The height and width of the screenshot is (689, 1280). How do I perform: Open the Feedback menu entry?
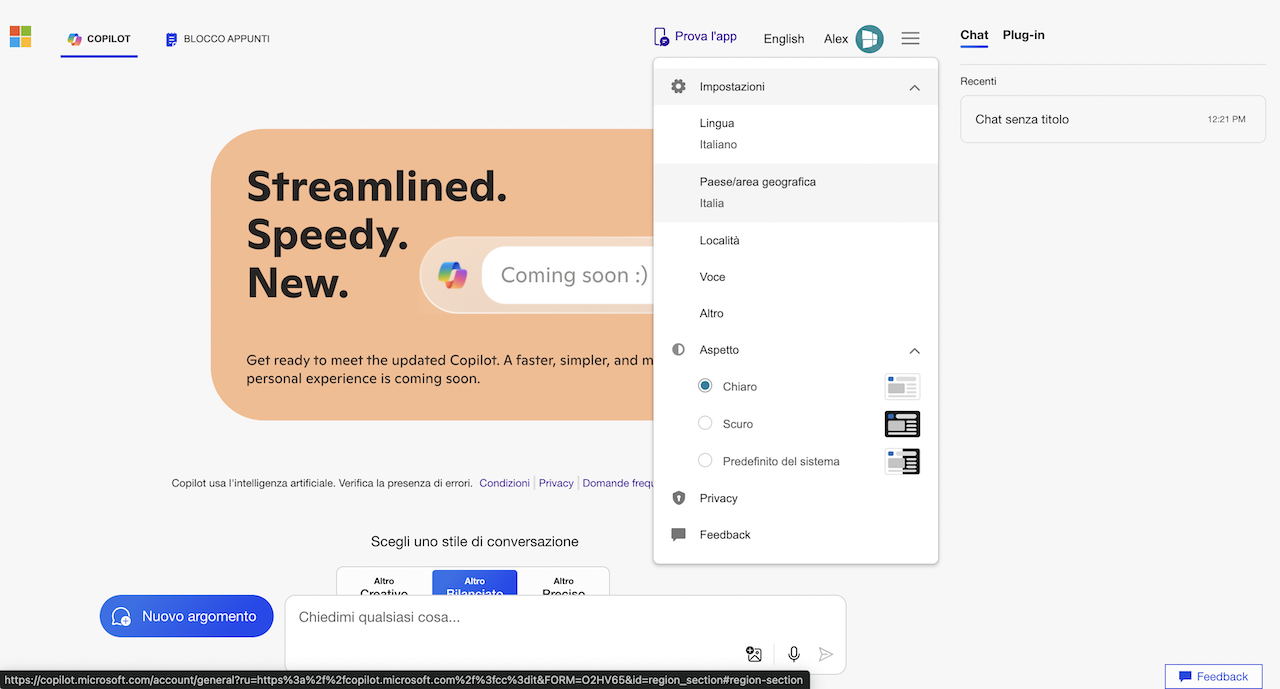[796, 535]
